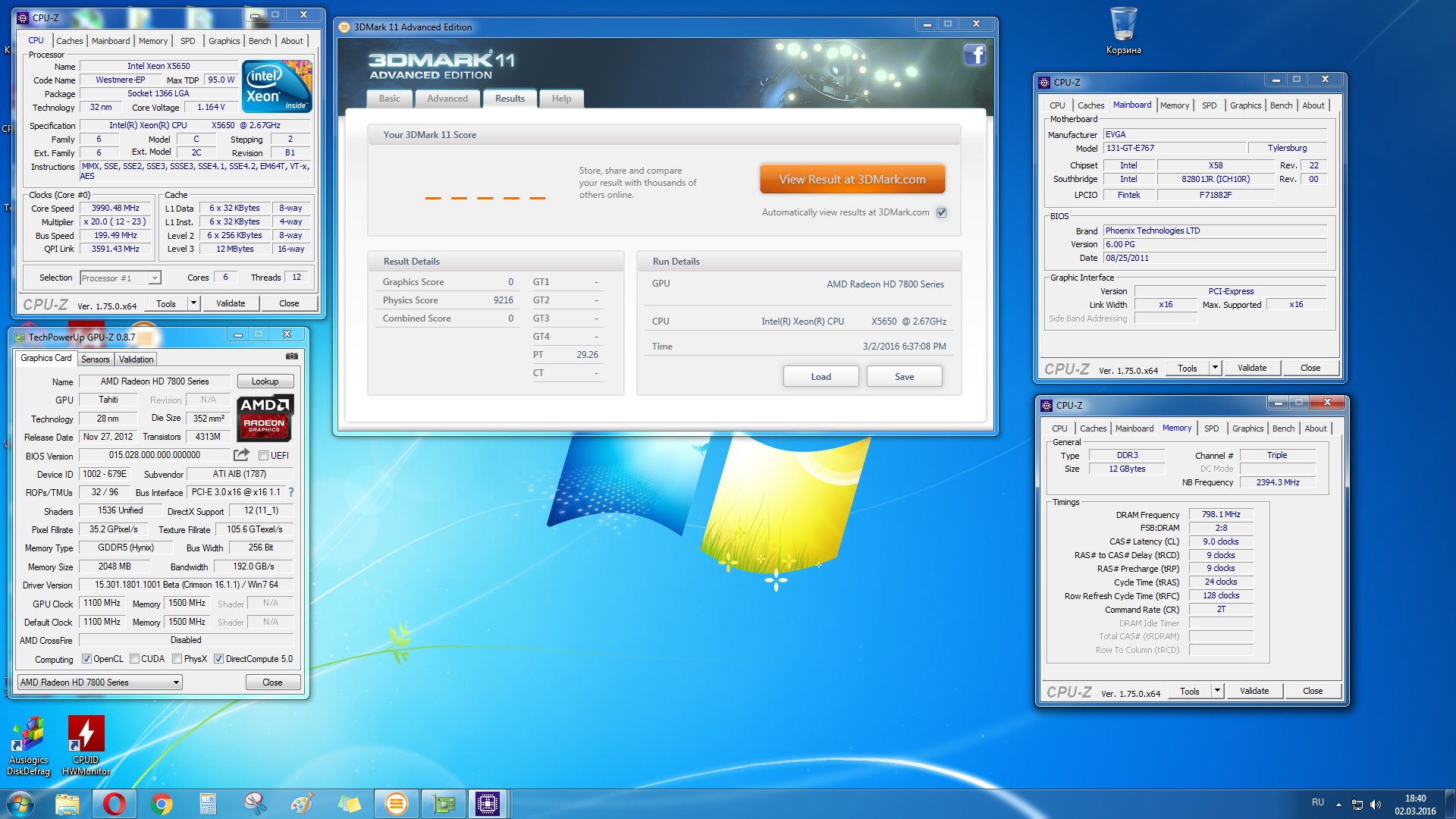This screenshot has width=1456, height=819.
Task: Open Calculator from the taskbar
Action: (x=208, y=804)
